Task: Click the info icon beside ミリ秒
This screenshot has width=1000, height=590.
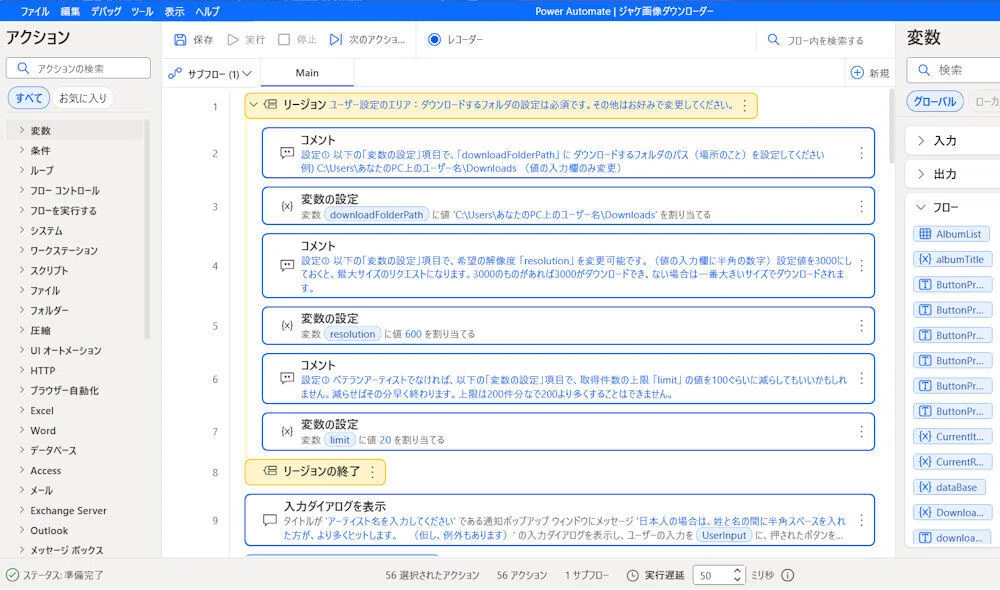Action: tap(788, 575)
